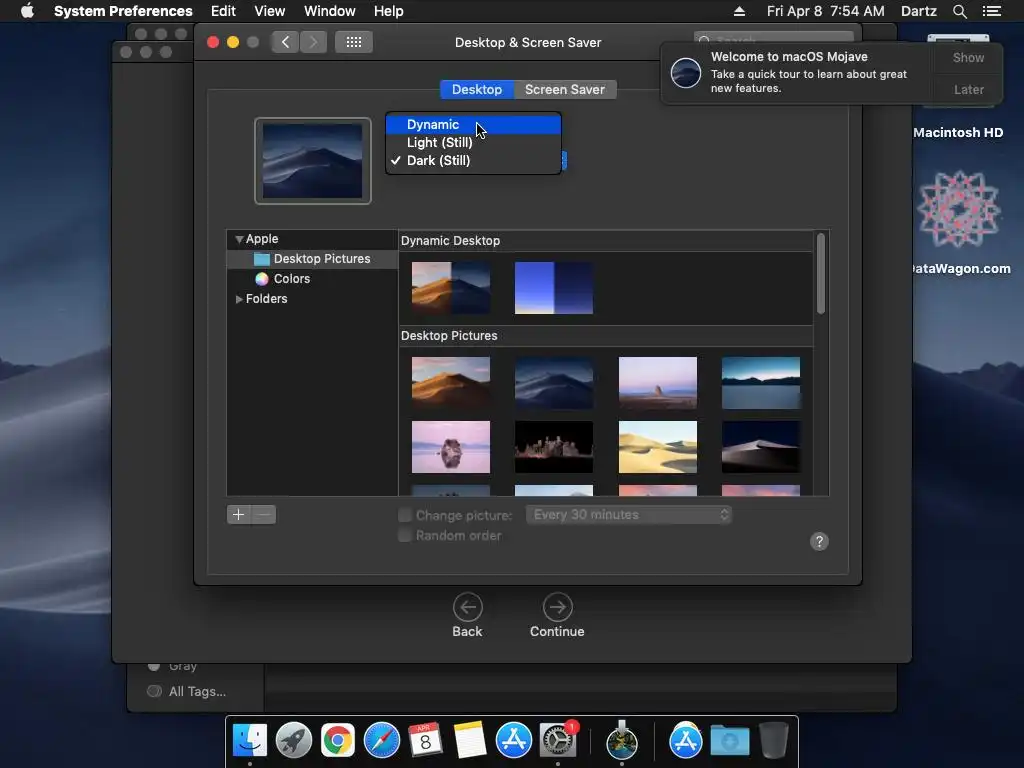Enable the Change picture checkbox
Viewport: 1024px width, 768px height.
tap(405, 515)
